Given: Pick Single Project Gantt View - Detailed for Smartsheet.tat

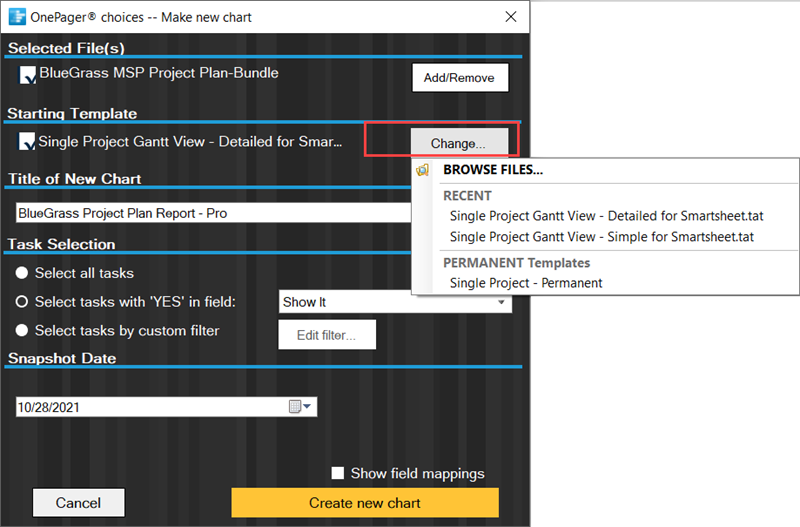Looking at the screenshot, I should (x=606, y=216).
